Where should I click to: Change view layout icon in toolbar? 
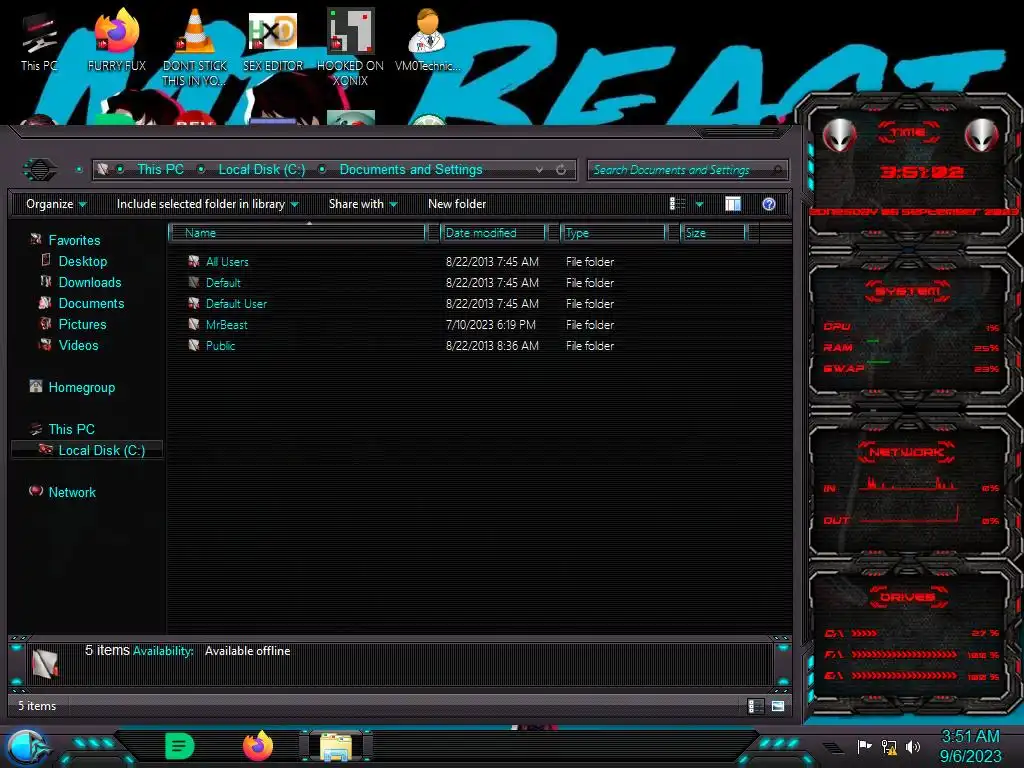[x=677, y=204]
